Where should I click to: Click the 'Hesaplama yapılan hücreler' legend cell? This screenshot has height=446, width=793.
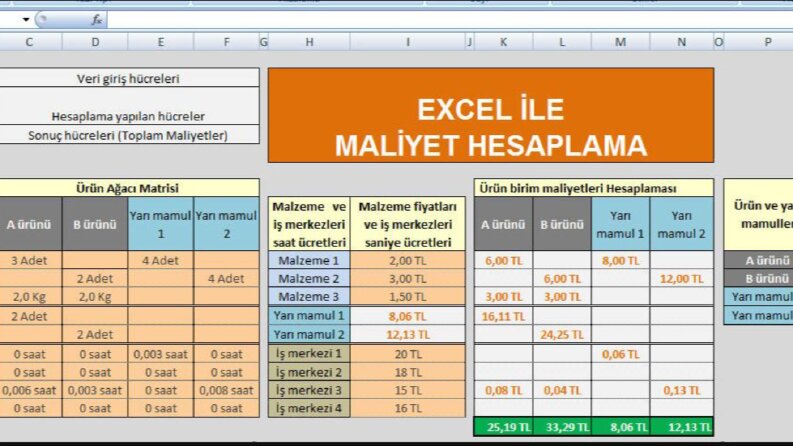(128, 106)
